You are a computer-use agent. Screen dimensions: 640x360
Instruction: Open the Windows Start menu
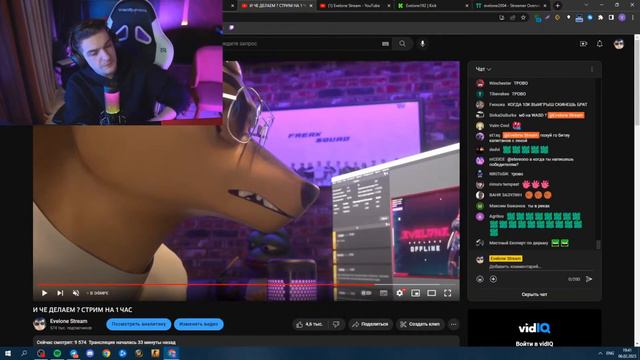(7, 353)
